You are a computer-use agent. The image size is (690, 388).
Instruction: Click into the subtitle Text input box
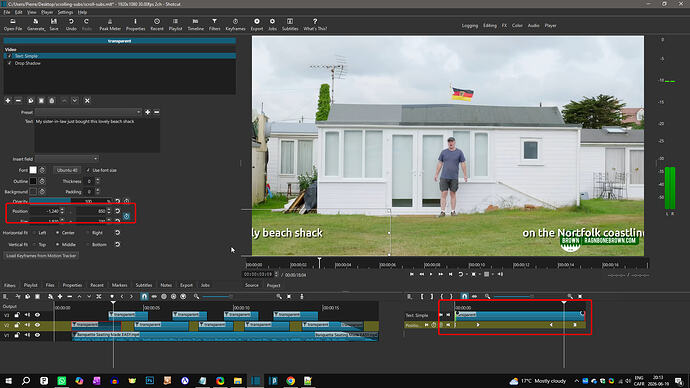click(97, 135)
